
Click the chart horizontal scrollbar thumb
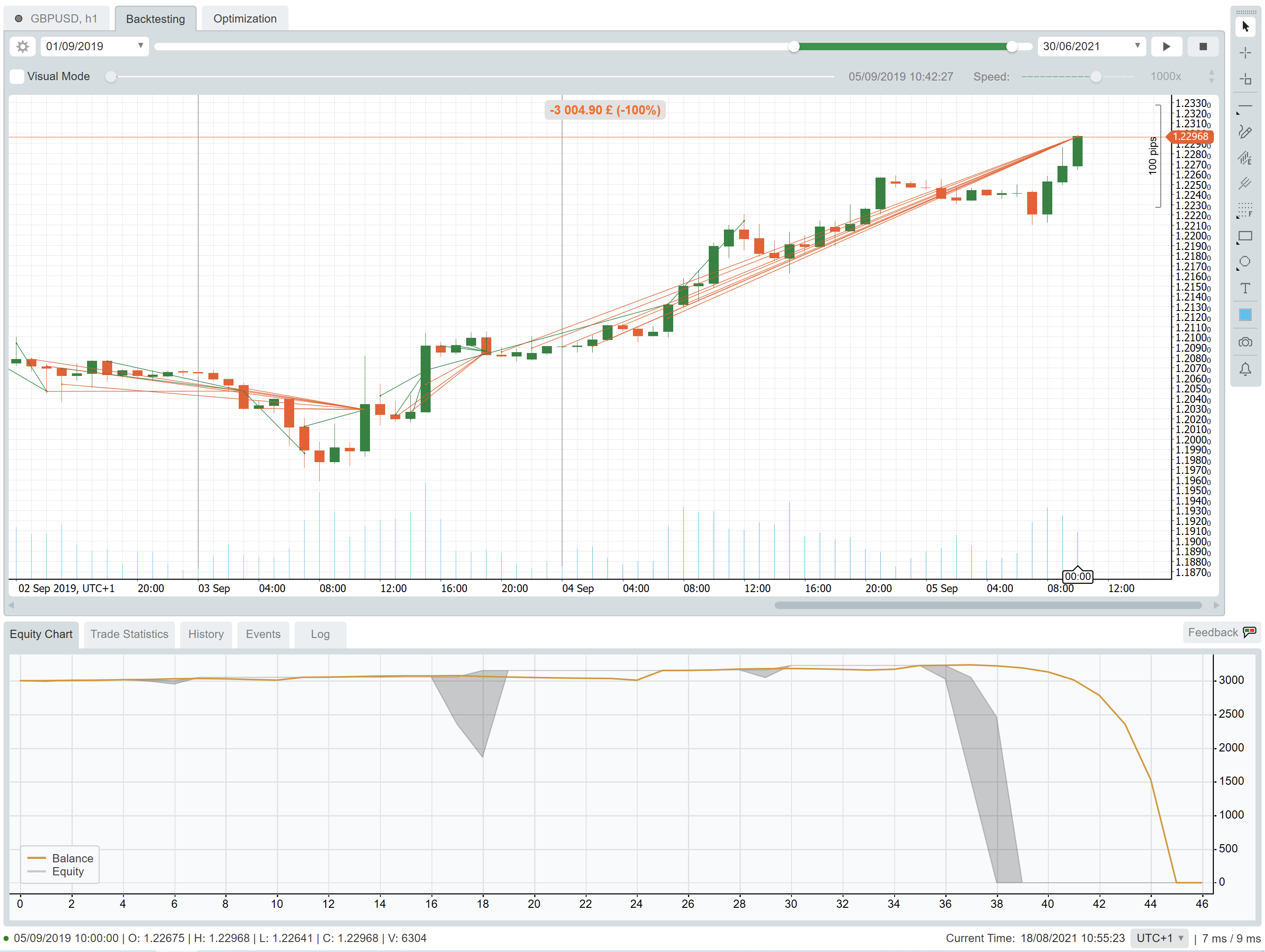[x=988, y=605]
